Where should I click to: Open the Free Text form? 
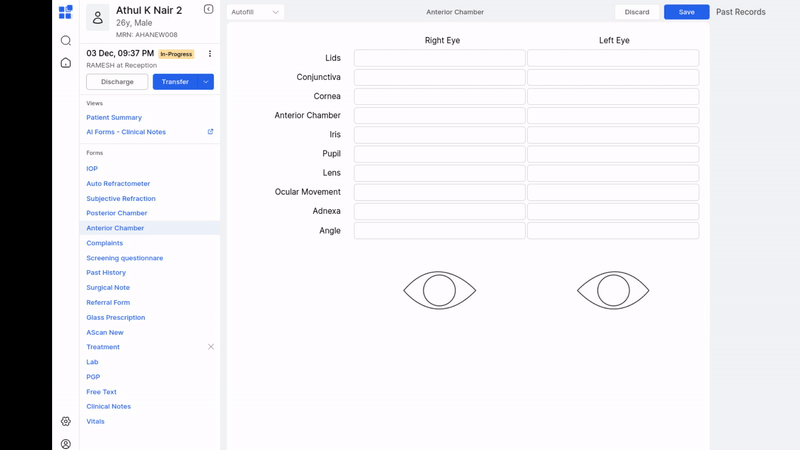(101, 392)
